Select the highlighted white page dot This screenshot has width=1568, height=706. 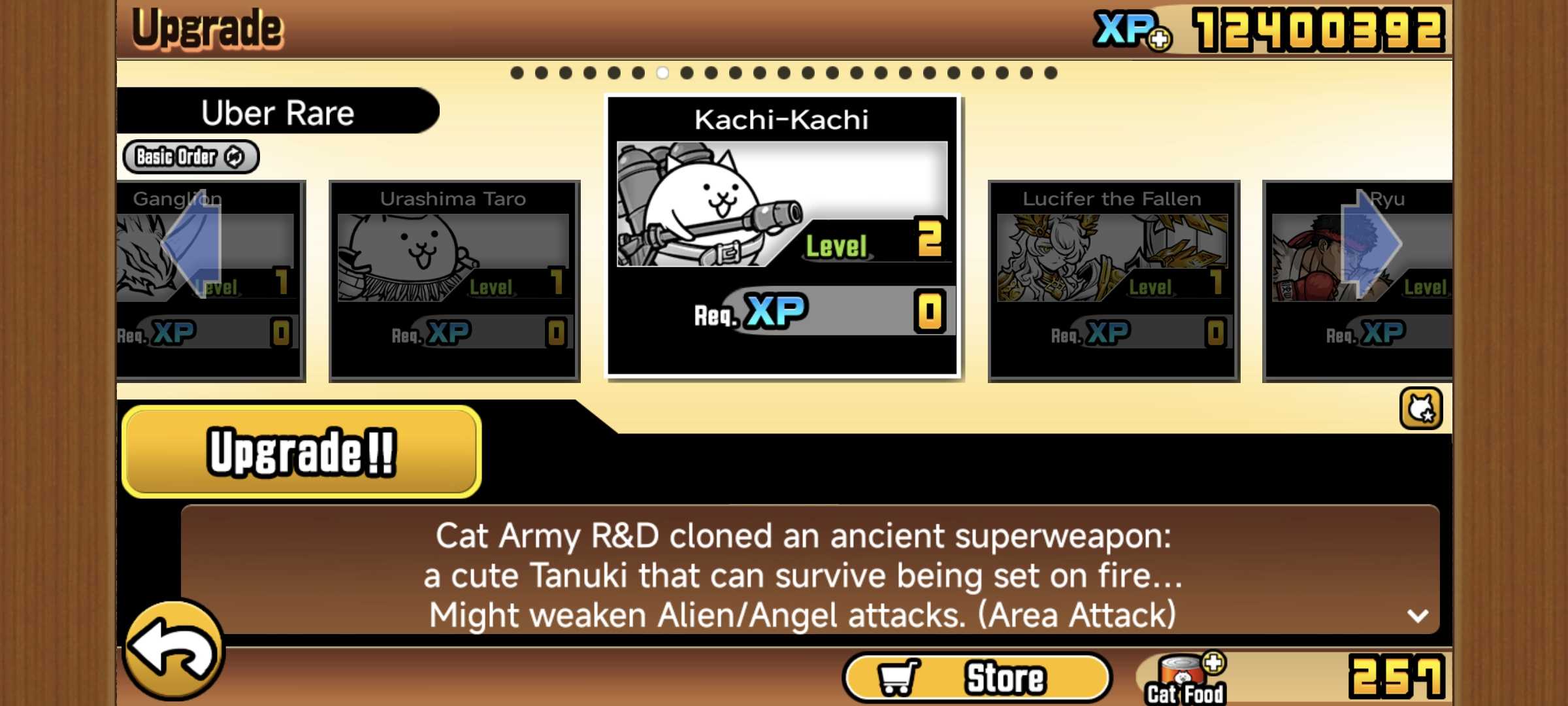(662, 73)
